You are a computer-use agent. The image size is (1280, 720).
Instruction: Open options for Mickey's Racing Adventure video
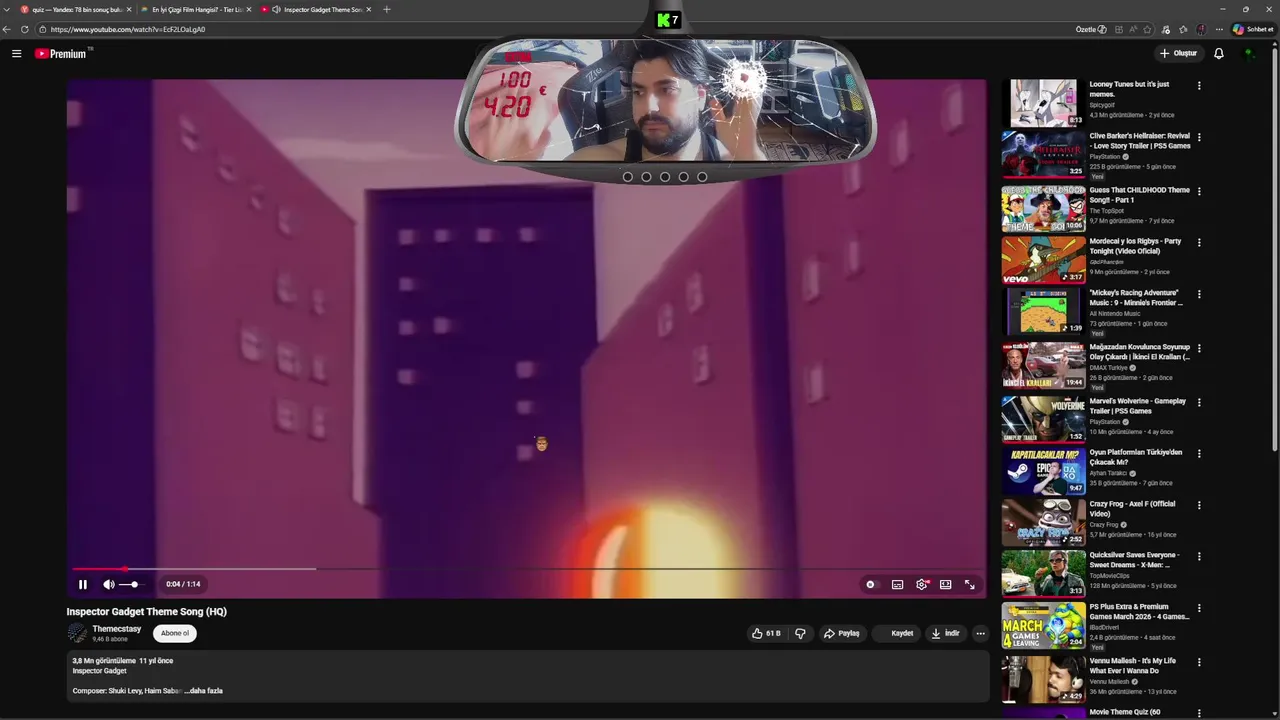pos(1199,295)
